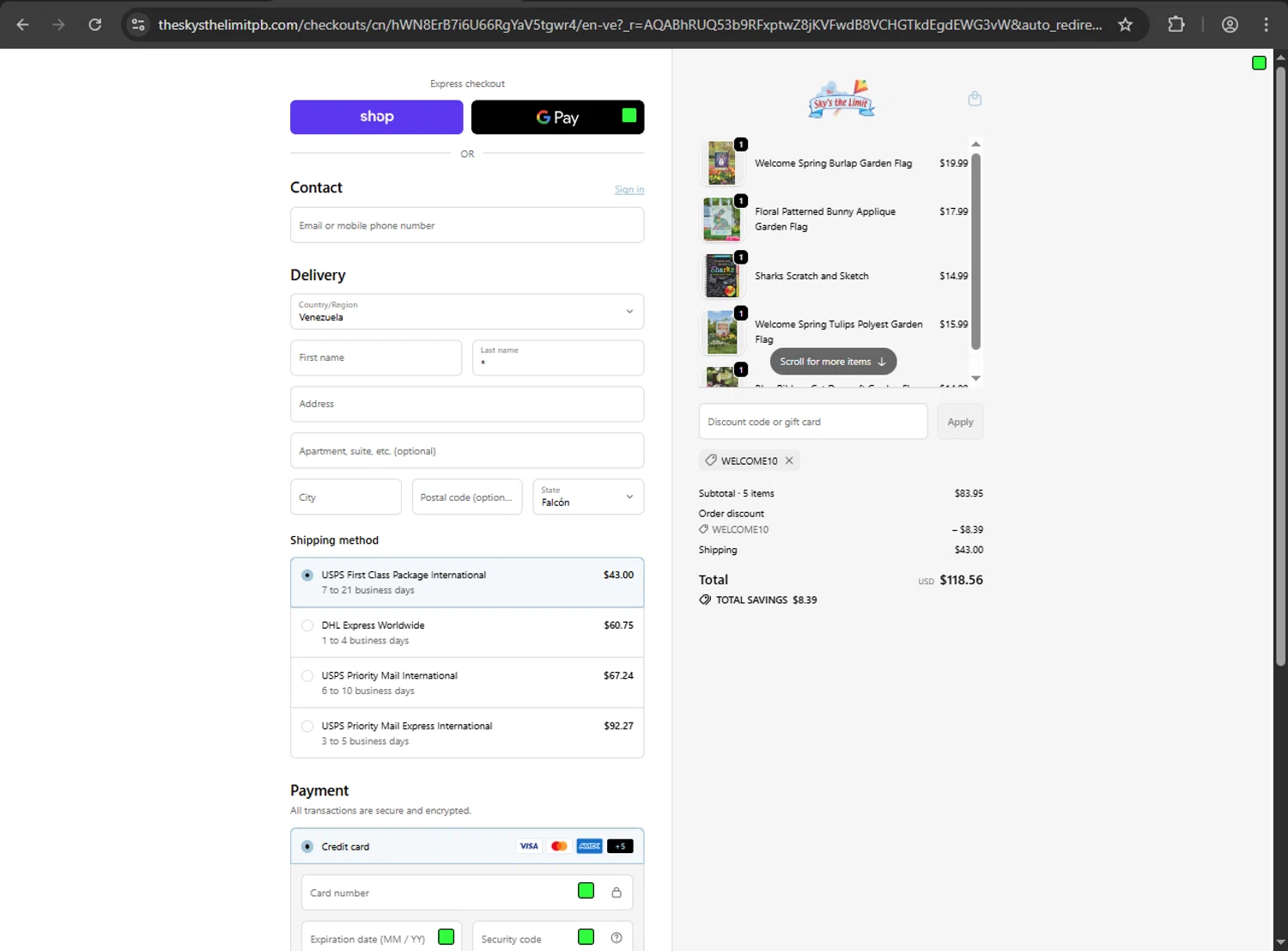The image size is (1288, 951).
Task: Open the shopping bag cart icon
Action: click(x=975, y=99)
